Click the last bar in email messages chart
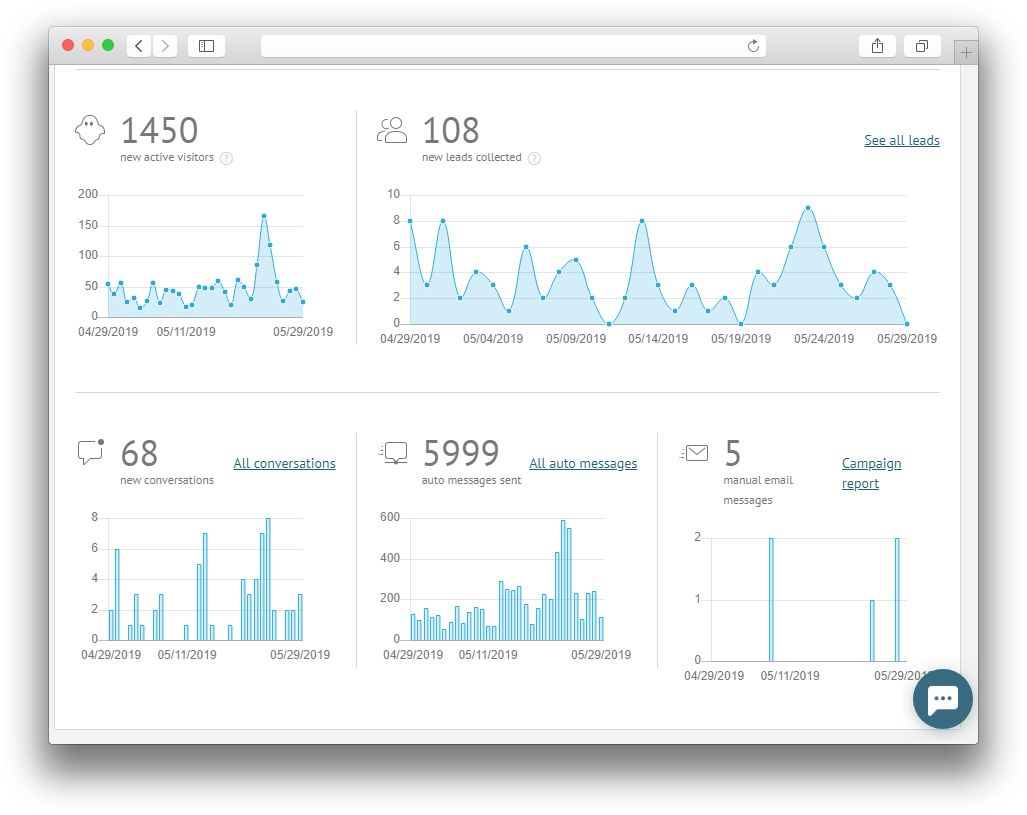Viewport: 1027px width, 815px height. pos(897,599)
